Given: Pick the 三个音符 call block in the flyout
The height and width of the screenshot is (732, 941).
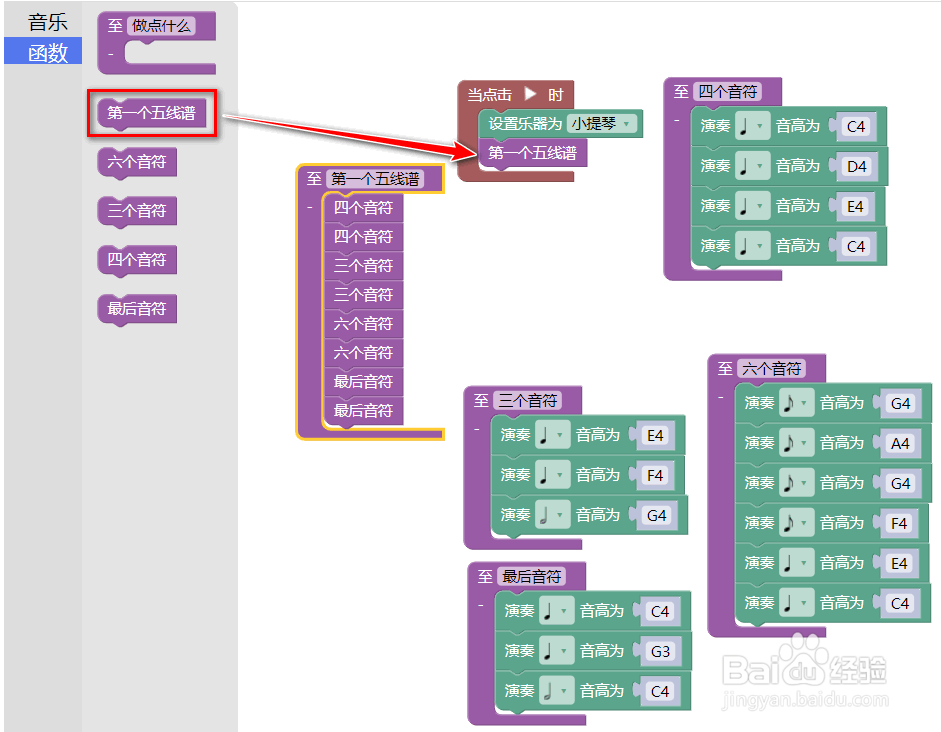Looking at the screenshot, I should click(x=137, y=211).
